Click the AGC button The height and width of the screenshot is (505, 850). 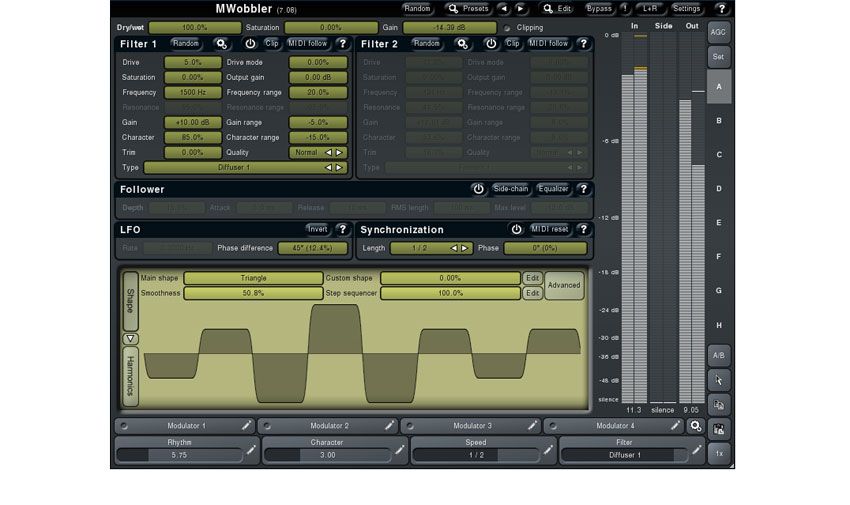[x=719, y=33]
